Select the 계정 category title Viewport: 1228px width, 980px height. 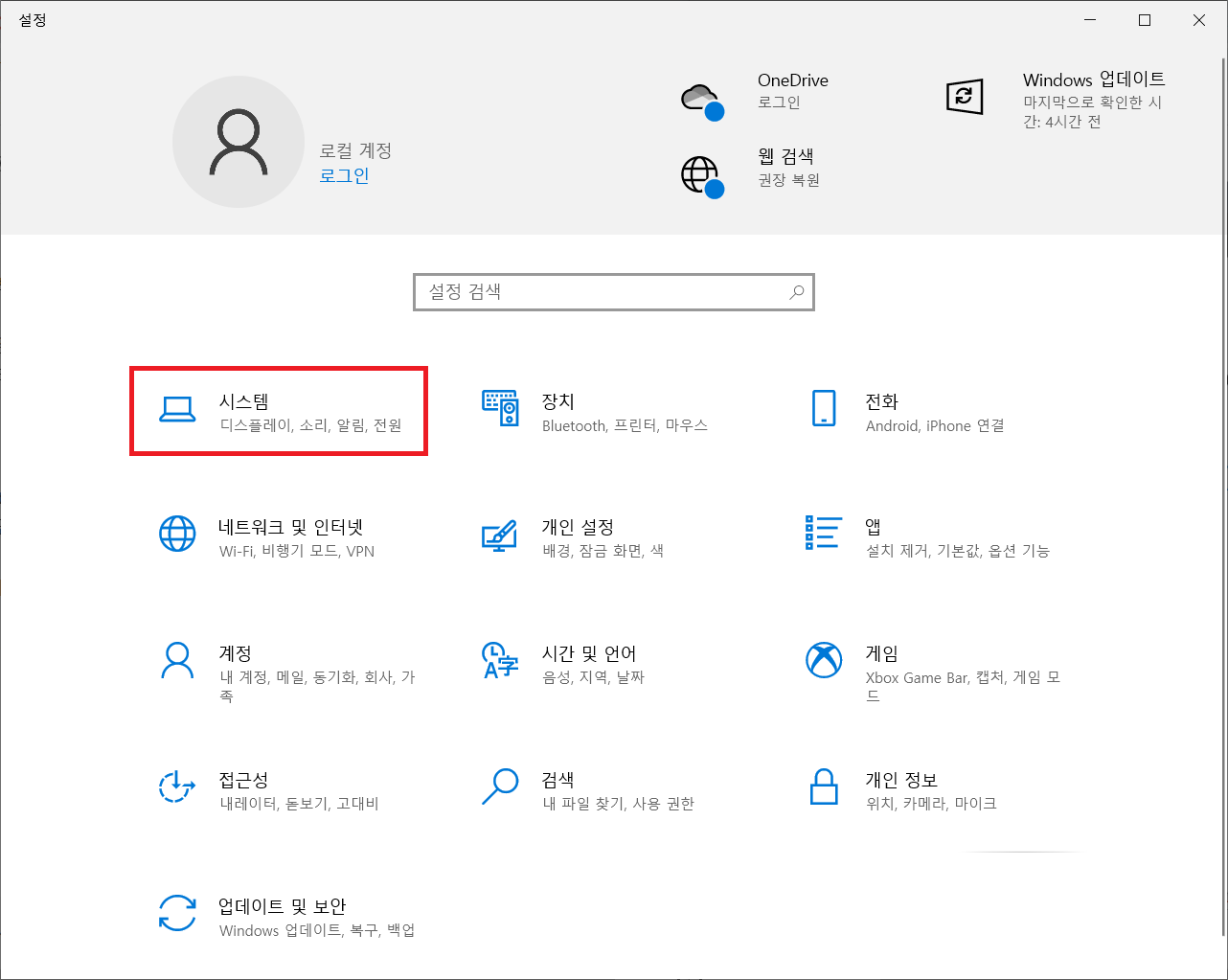[236, 653]
